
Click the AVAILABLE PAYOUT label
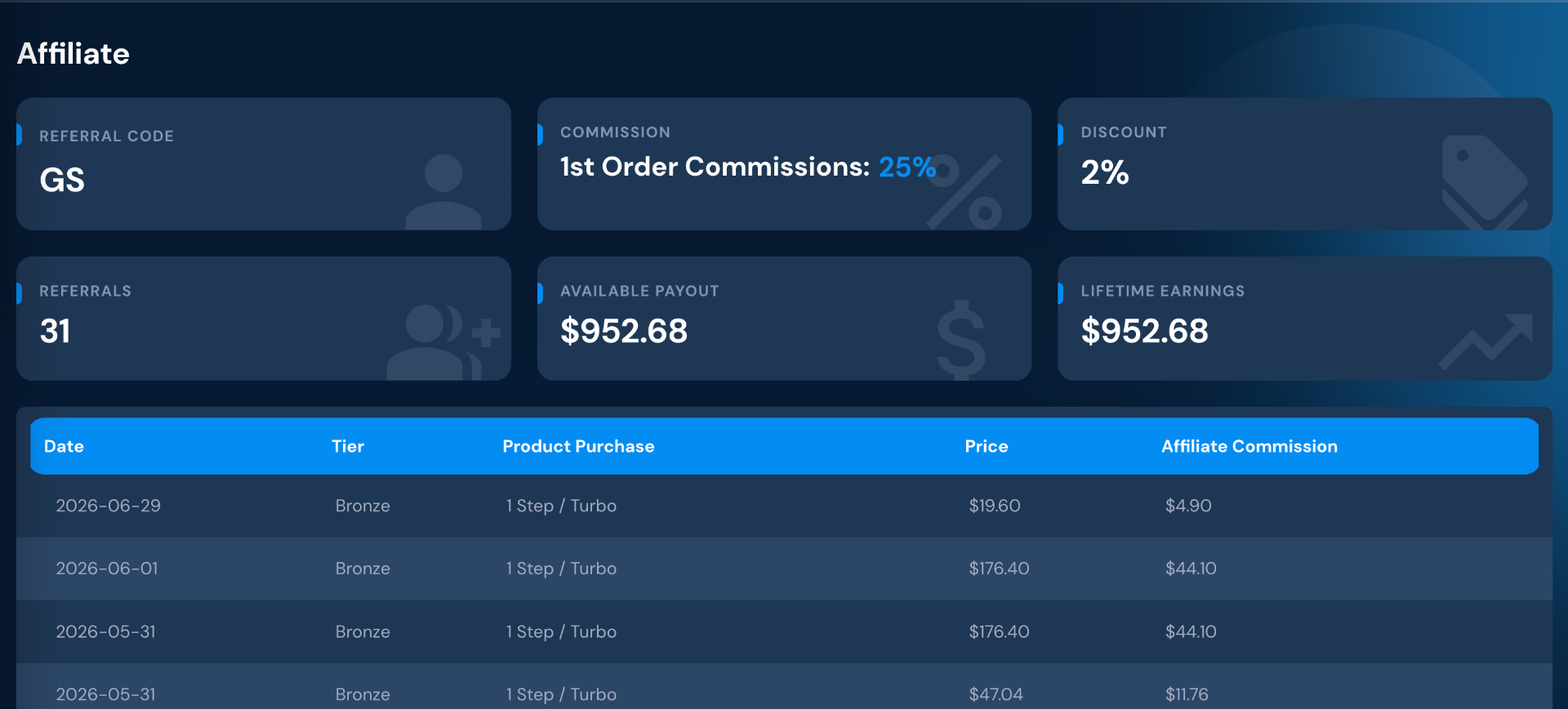point(639,292)
